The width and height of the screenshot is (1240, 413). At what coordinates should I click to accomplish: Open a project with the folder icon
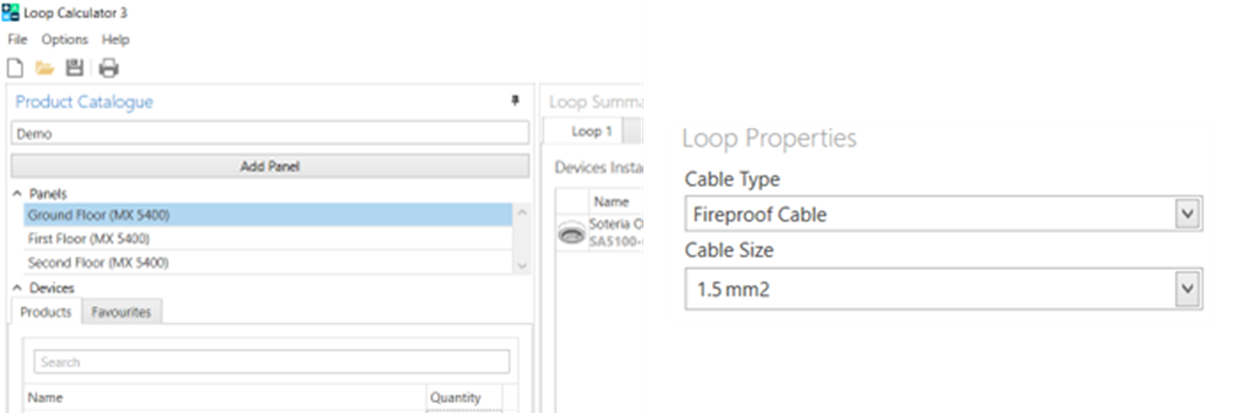pos(44,68)
